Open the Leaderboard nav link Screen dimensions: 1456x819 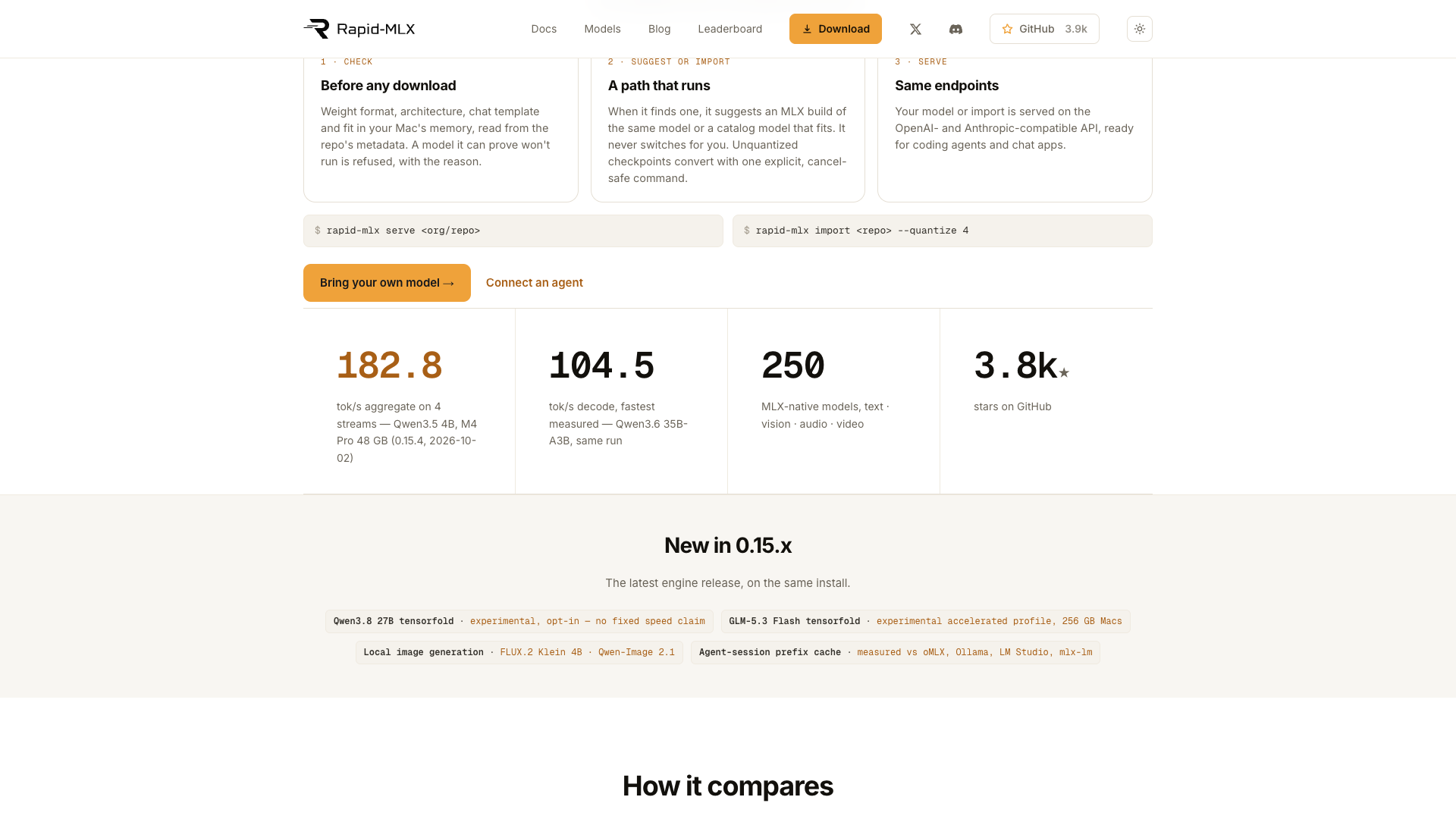pos(730,29)
